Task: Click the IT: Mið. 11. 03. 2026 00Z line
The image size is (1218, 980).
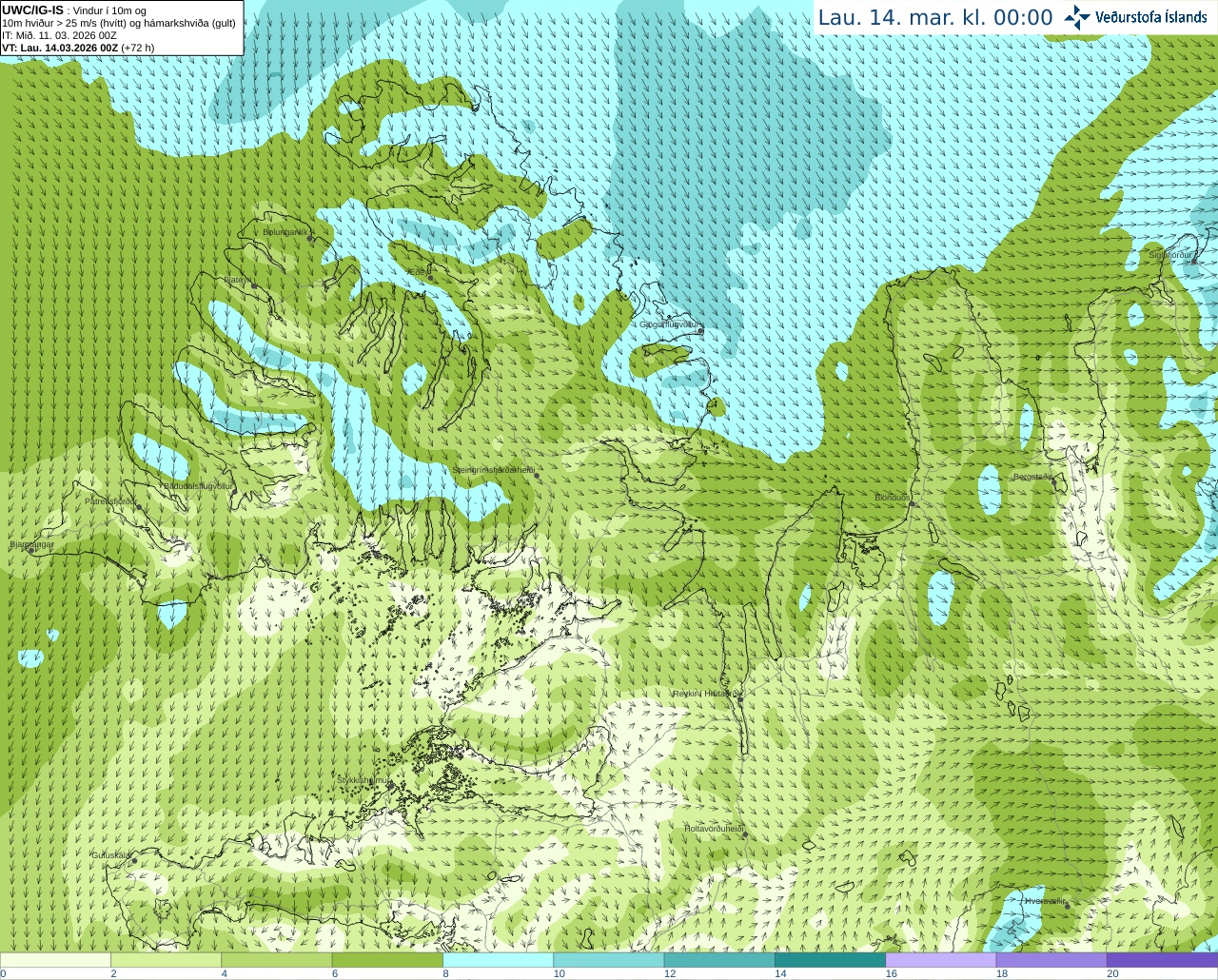Action: pyautogui.click(x=59, y=35)
